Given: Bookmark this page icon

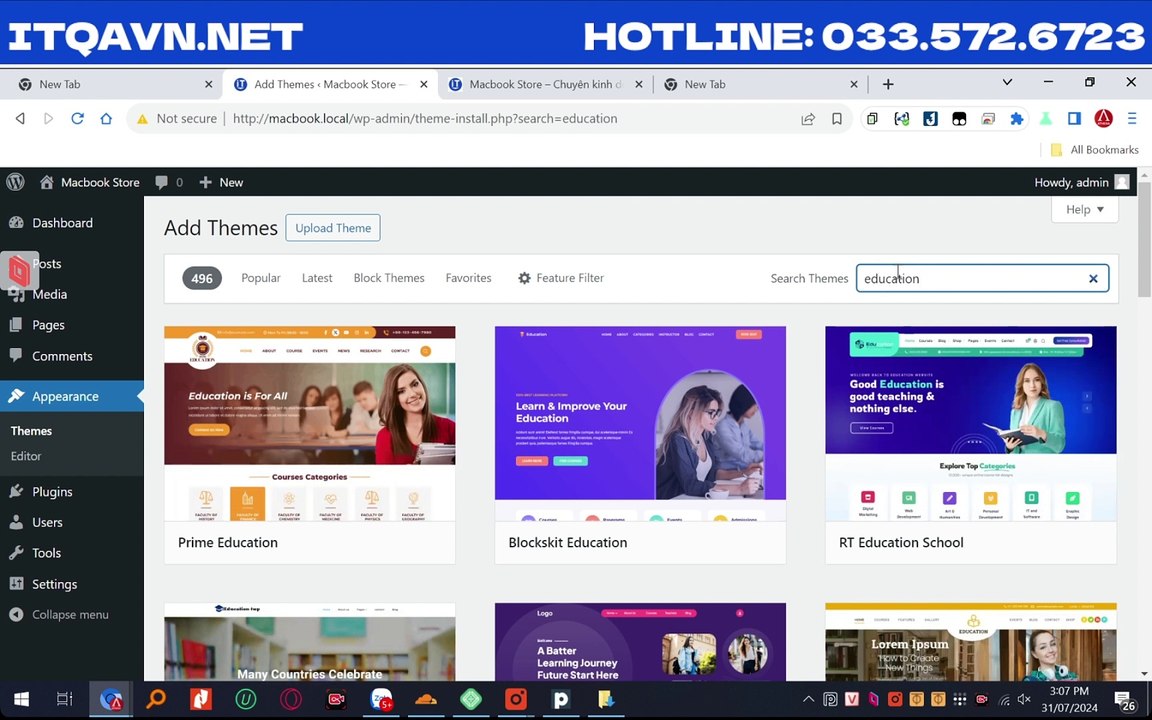Looking at the screenshot, I should (x=837, y=118).
